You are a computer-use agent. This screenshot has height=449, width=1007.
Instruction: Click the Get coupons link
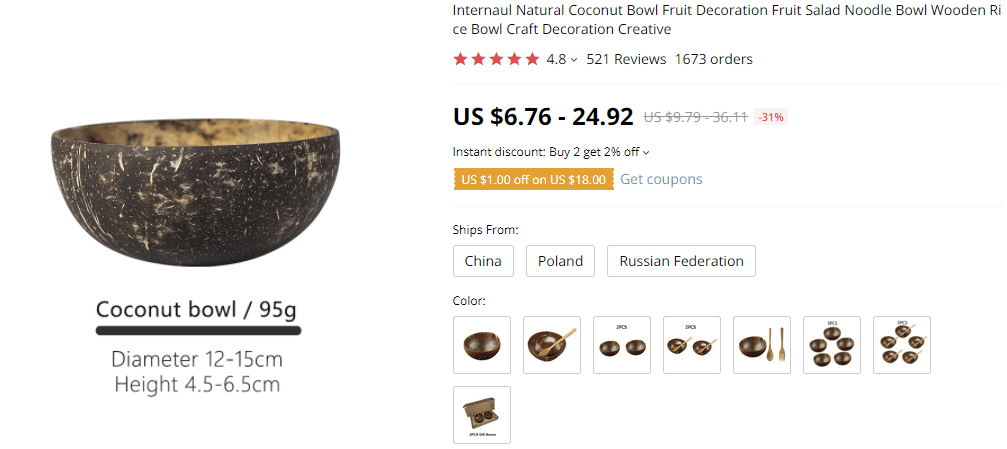[x=661, y=179]
